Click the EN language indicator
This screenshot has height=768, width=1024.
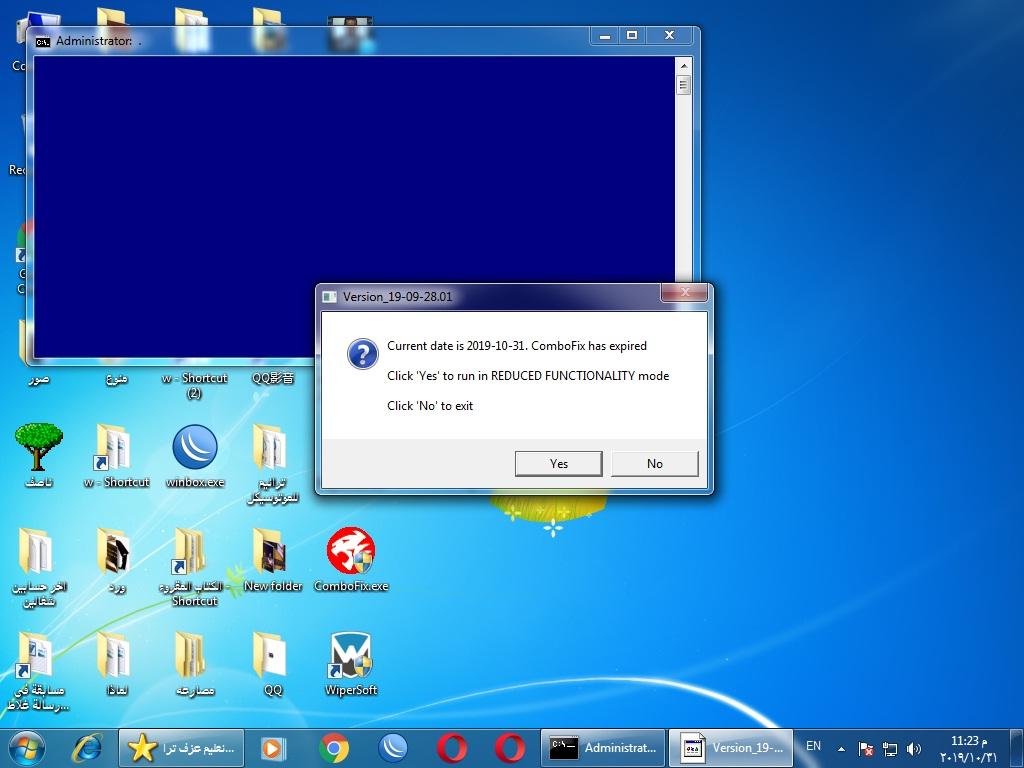813,746
